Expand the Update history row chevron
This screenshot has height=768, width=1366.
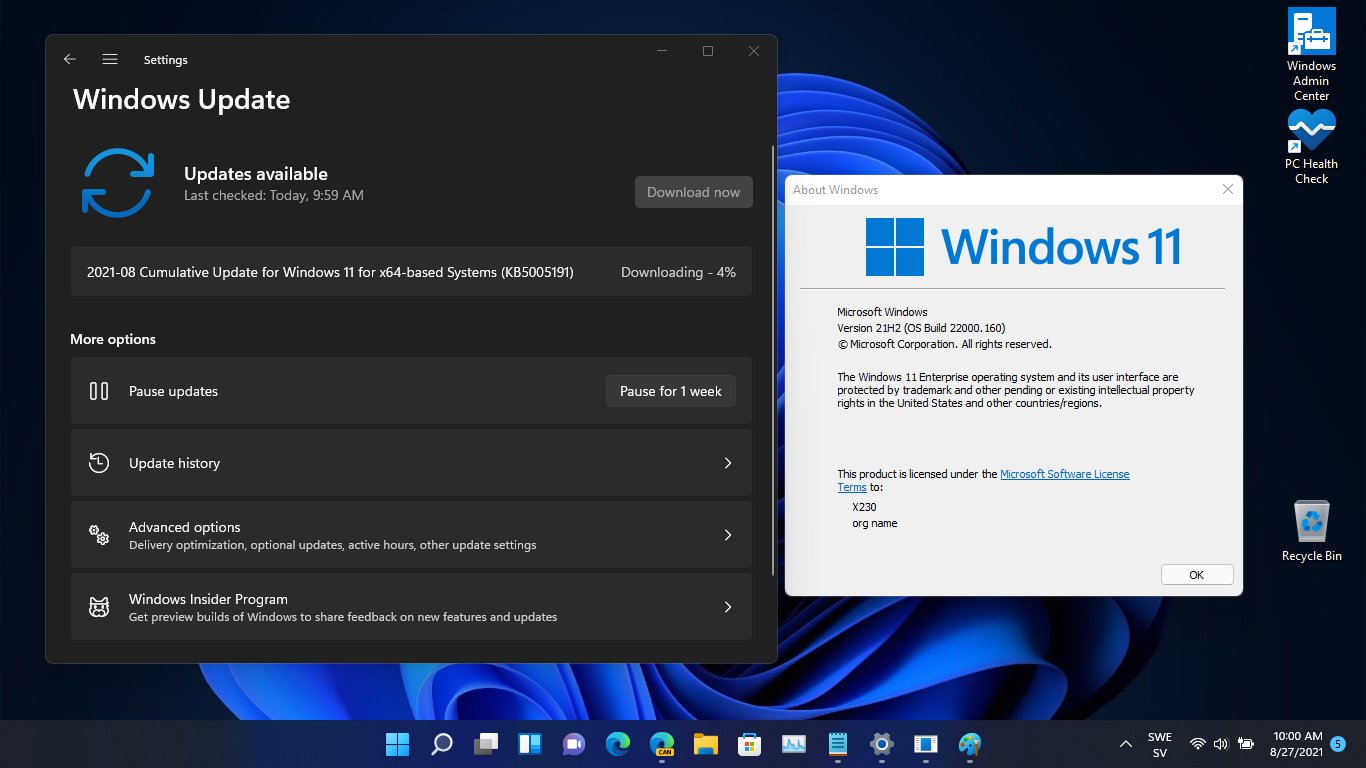click(728, 462)
